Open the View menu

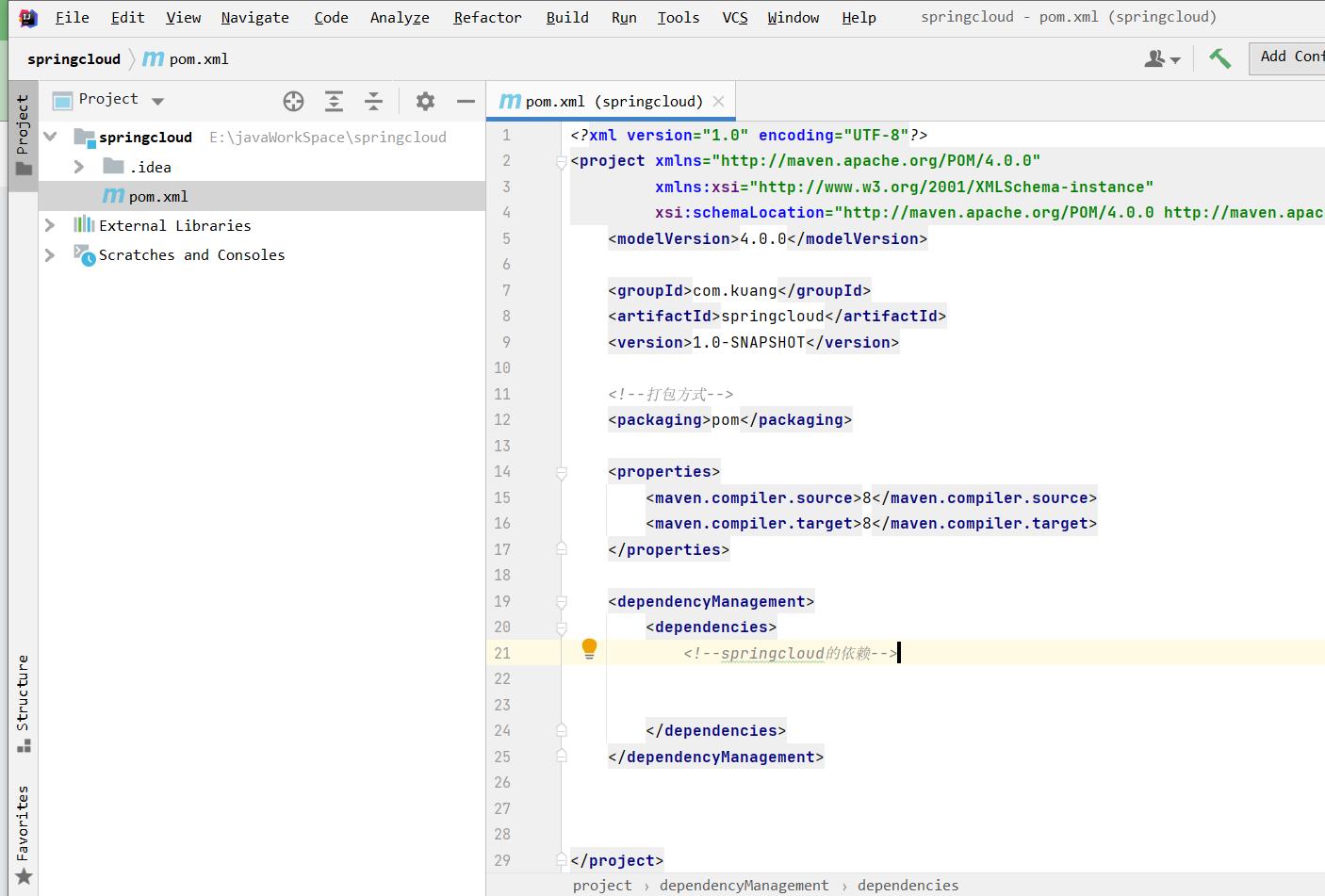pos(183,17)
